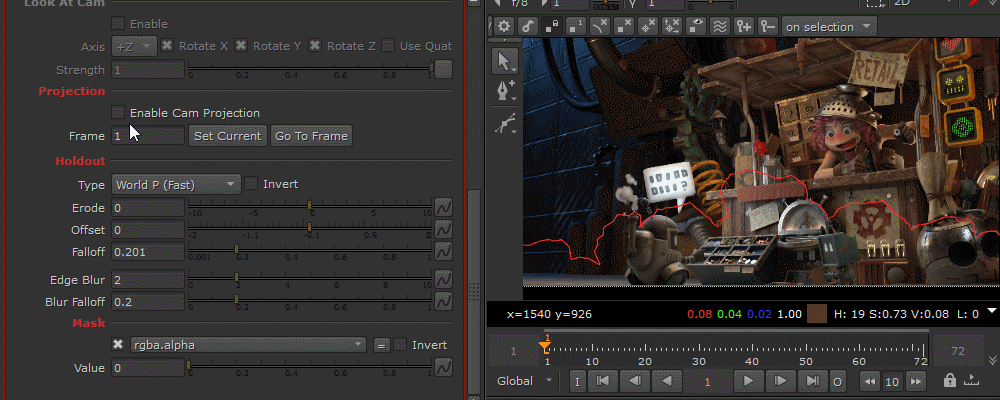
Task: Open the mask Value animation curve icon
Action: tap(443, 367)
